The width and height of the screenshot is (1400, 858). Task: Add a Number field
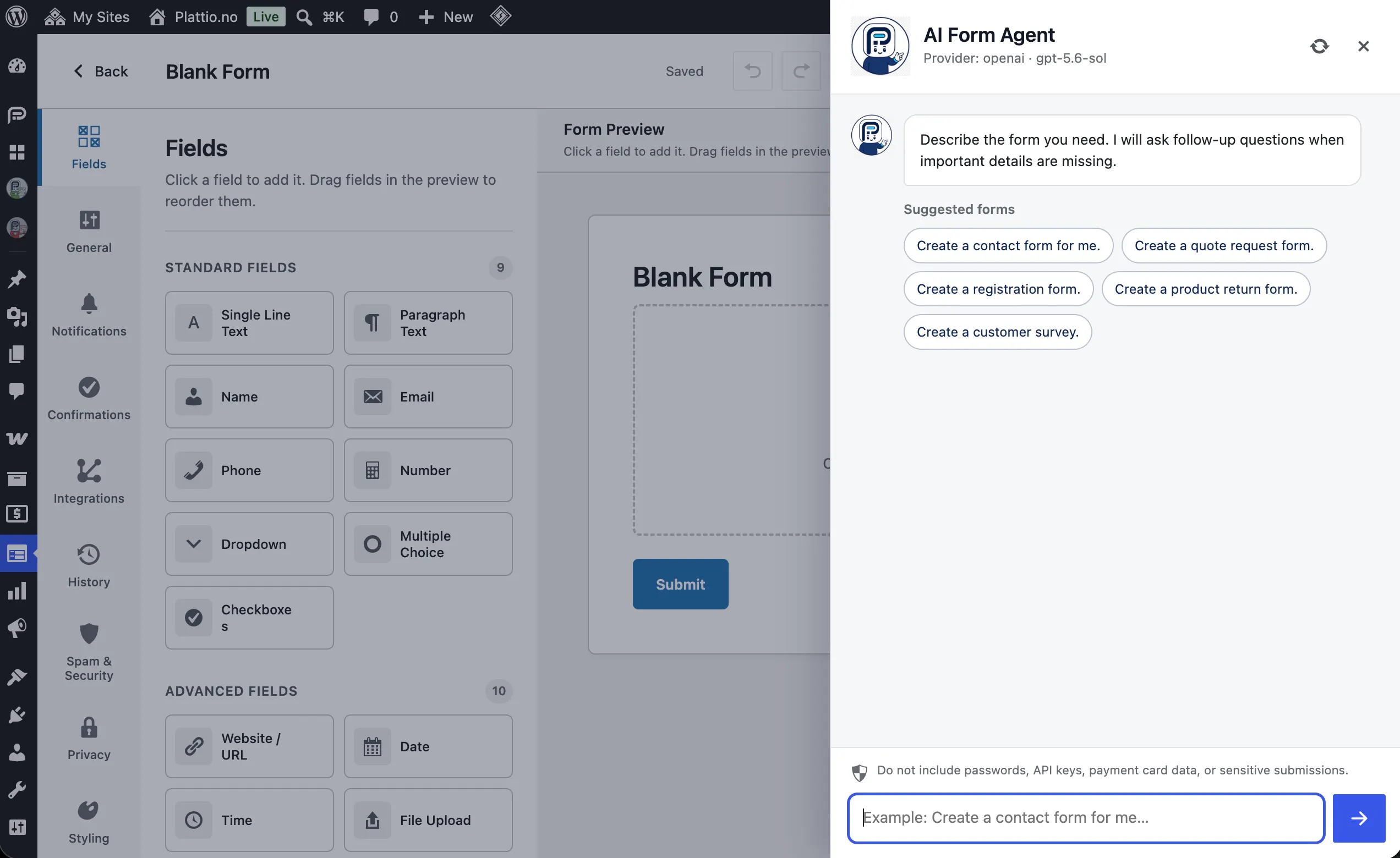(x=428, y=470)
